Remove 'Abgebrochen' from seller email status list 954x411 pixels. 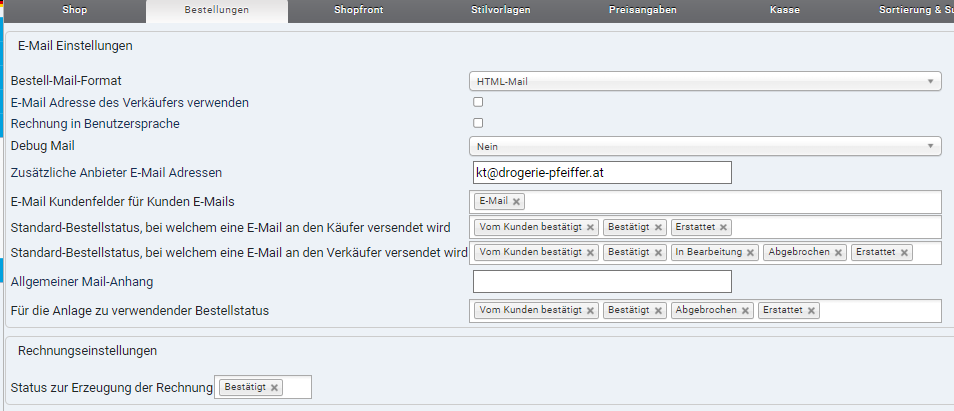pyautogui.click(x=838, y=253)
